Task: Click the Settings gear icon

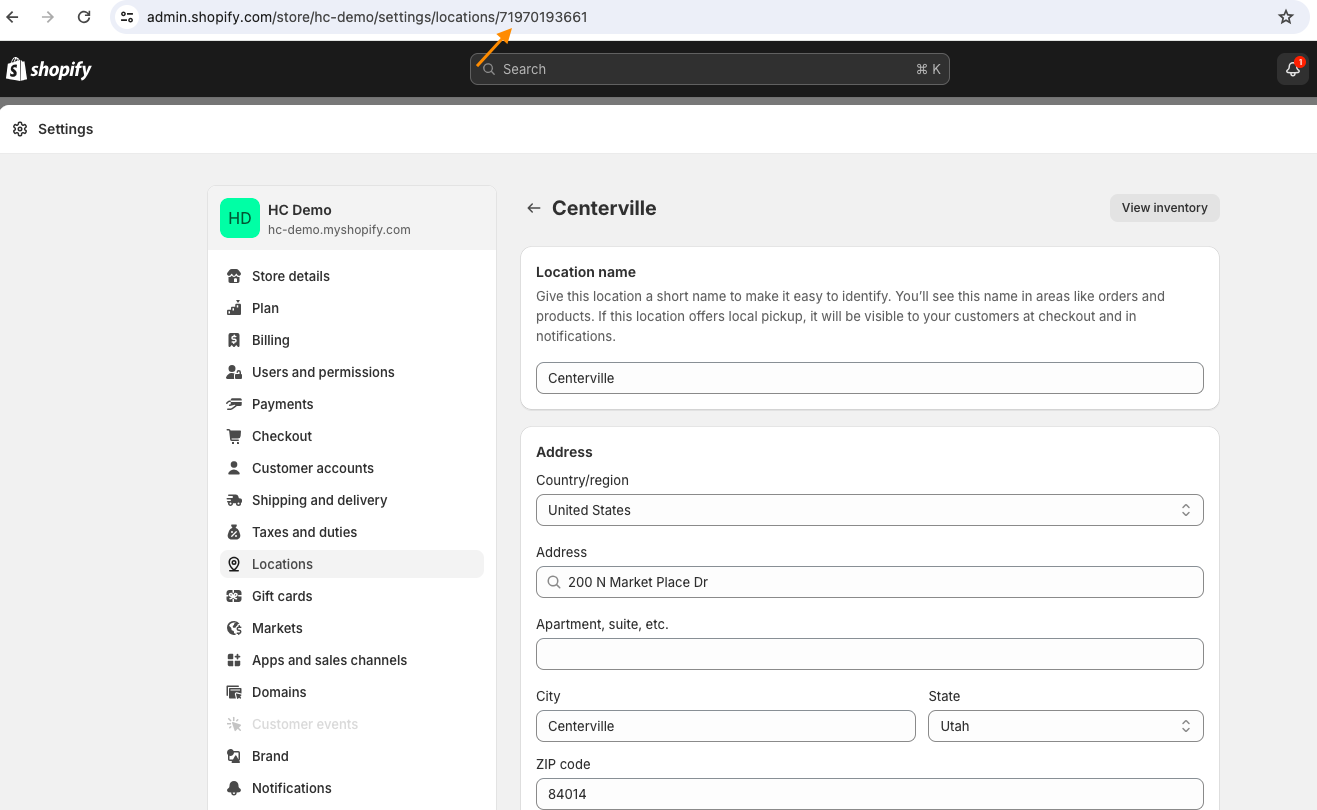Action: click(x=20, y=129)
